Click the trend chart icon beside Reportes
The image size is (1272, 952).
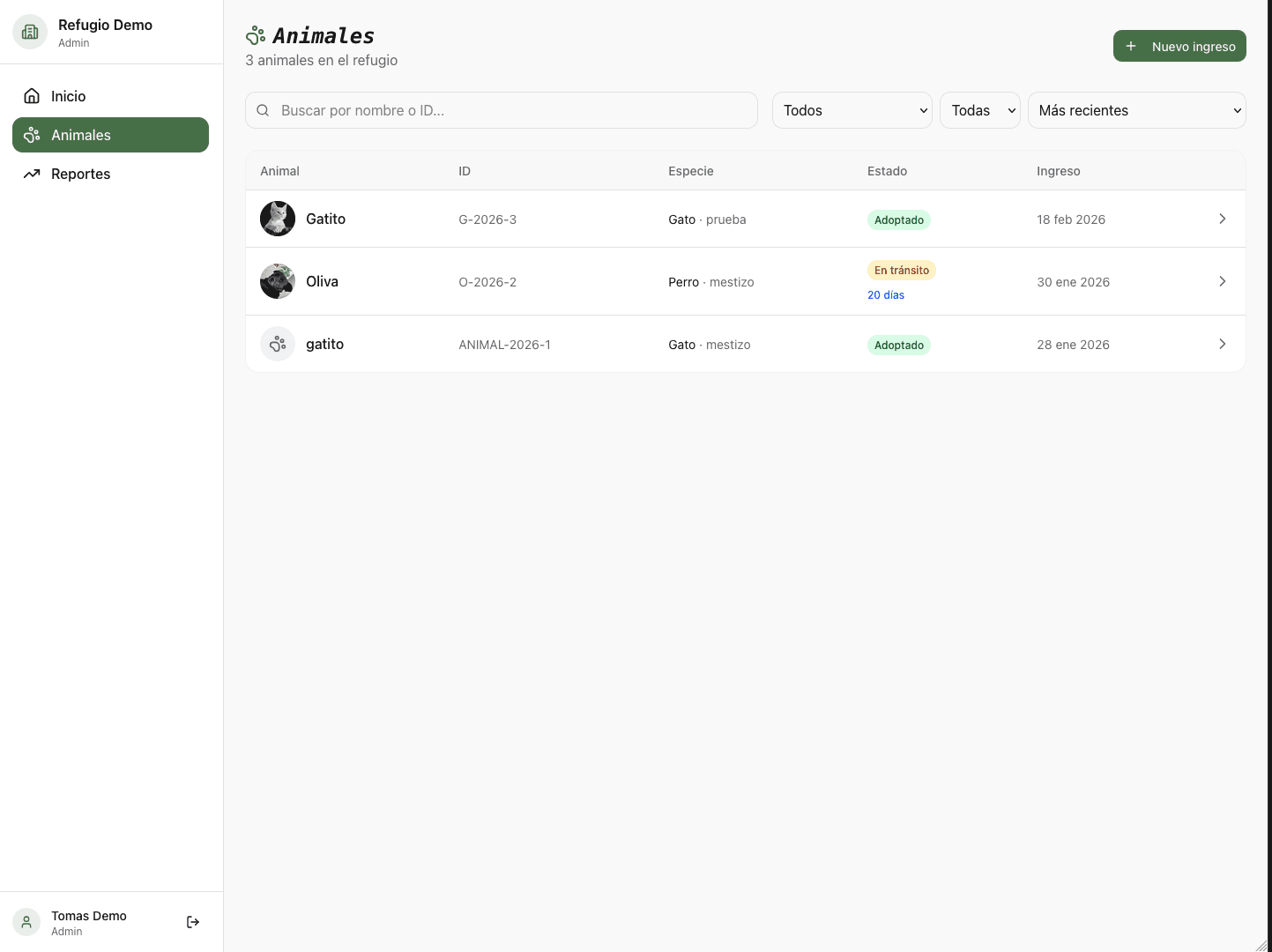pyautogui.click(x=32, y=174)
